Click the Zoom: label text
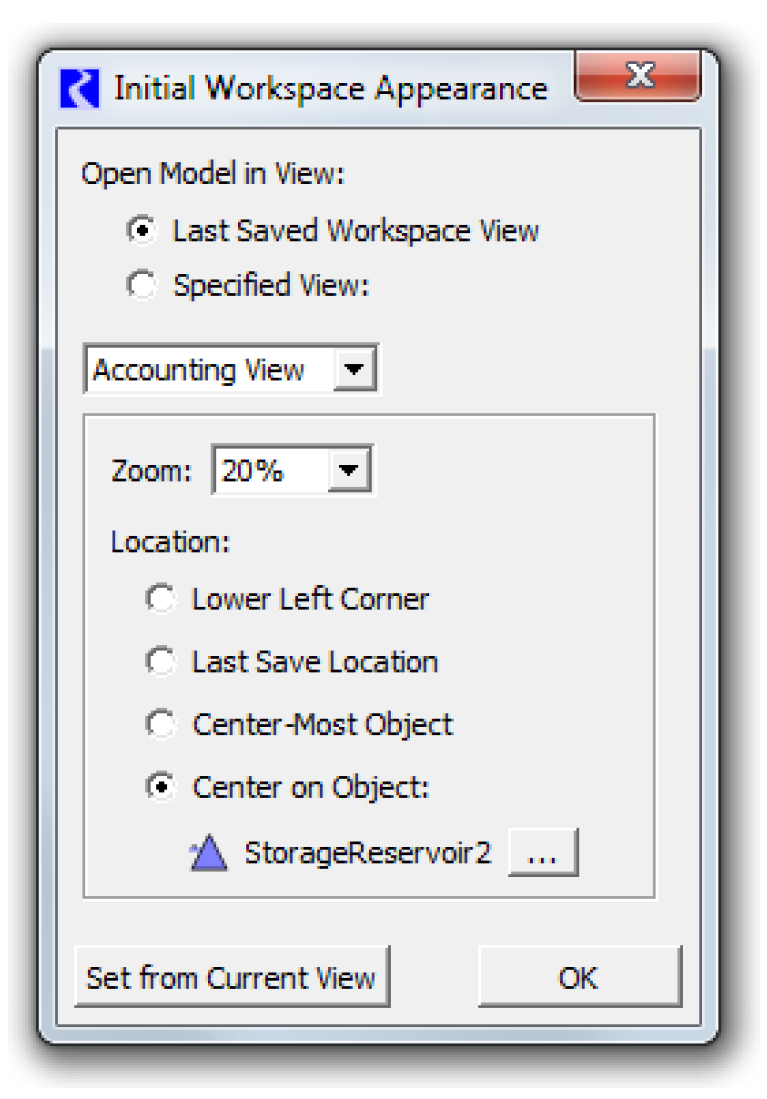This screenshot has width=767, height=1099. click(x=151, y=472)
